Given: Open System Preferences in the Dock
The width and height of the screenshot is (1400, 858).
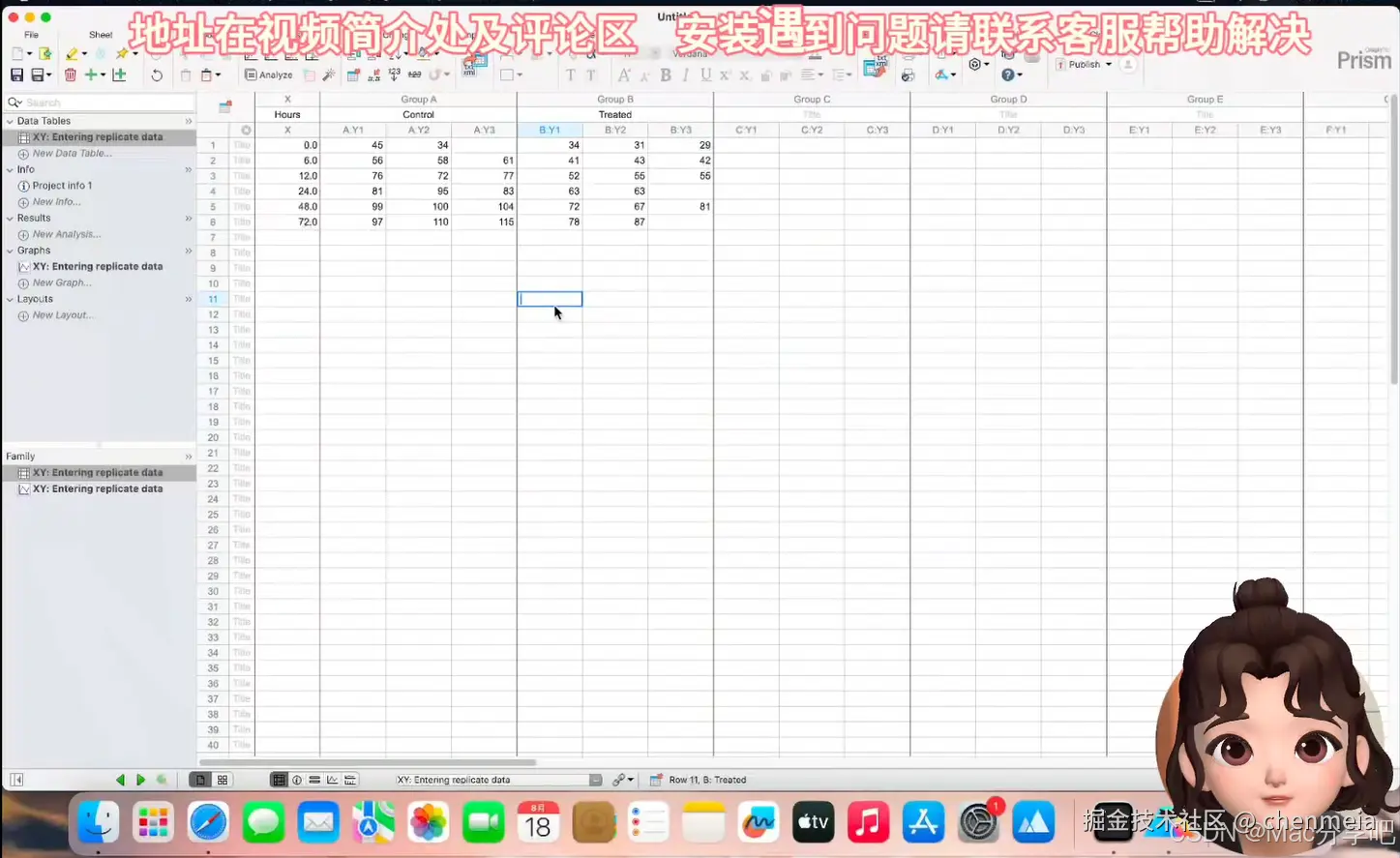Looking at the screenshot, I should click(x=979, y=822).
